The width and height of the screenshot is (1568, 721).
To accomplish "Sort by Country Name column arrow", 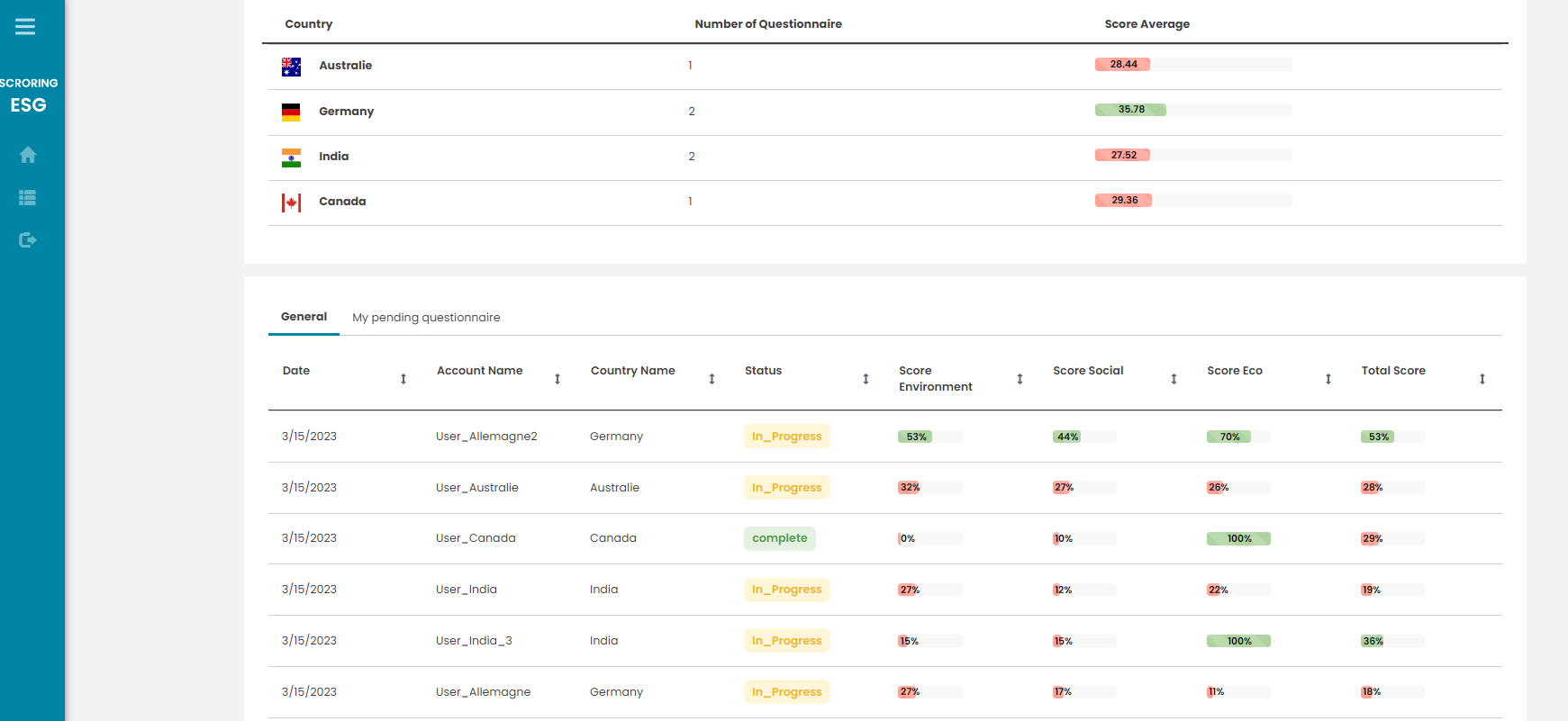I will pyautogui.click(x=711, y=379).
